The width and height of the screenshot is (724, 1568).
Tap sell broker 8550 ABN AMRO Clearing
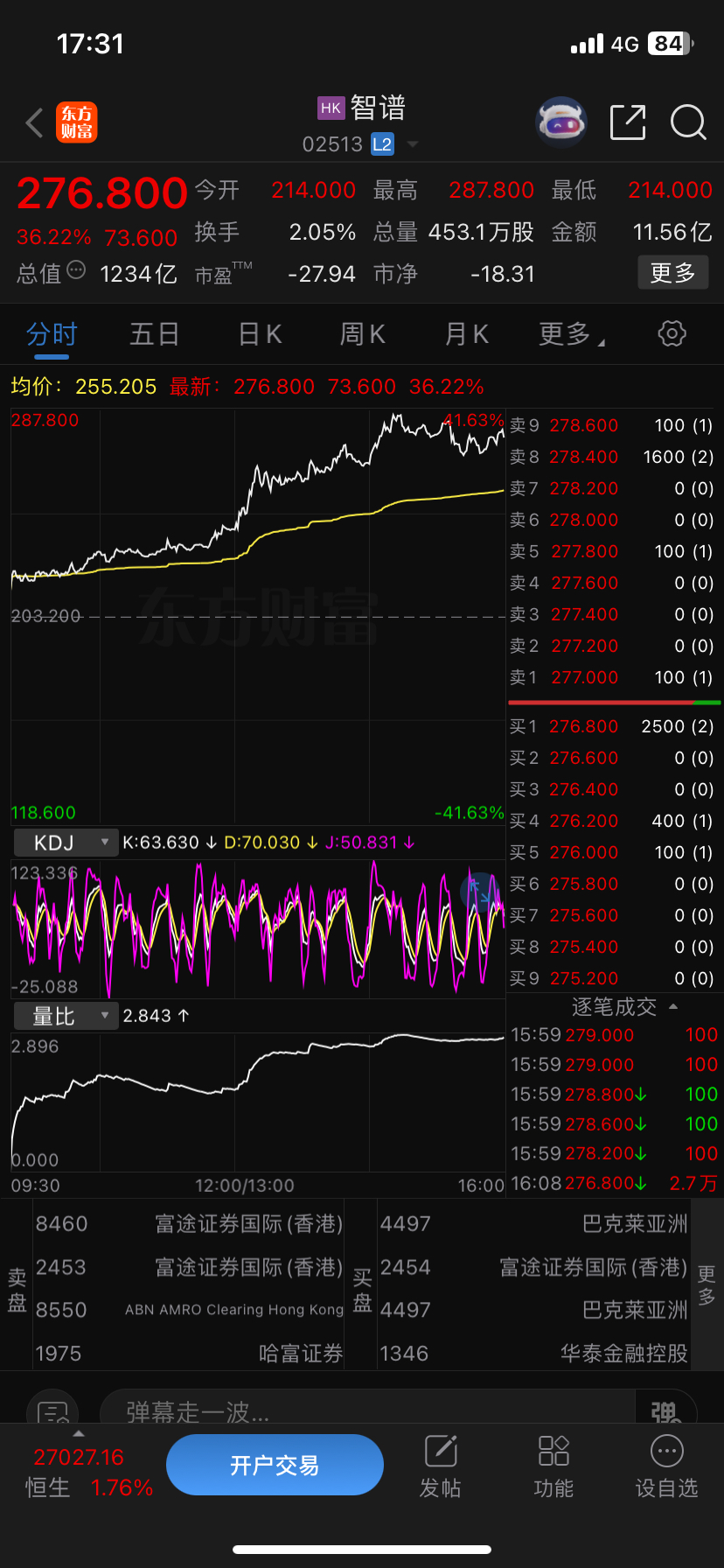pos(189,1310)
